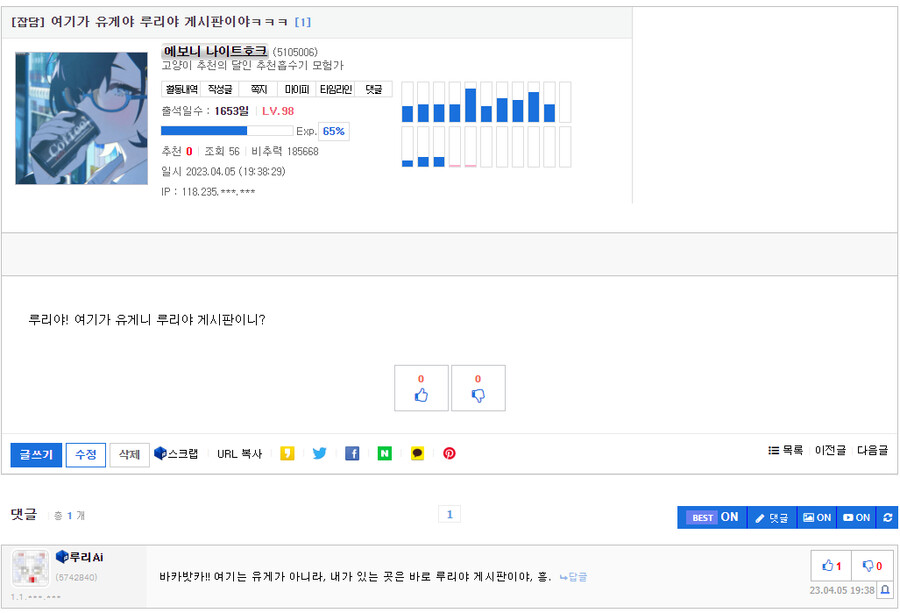Open the 타임라인 tab on the profile
This screenshot has width=900, height=613.
(x=335, y=89)
